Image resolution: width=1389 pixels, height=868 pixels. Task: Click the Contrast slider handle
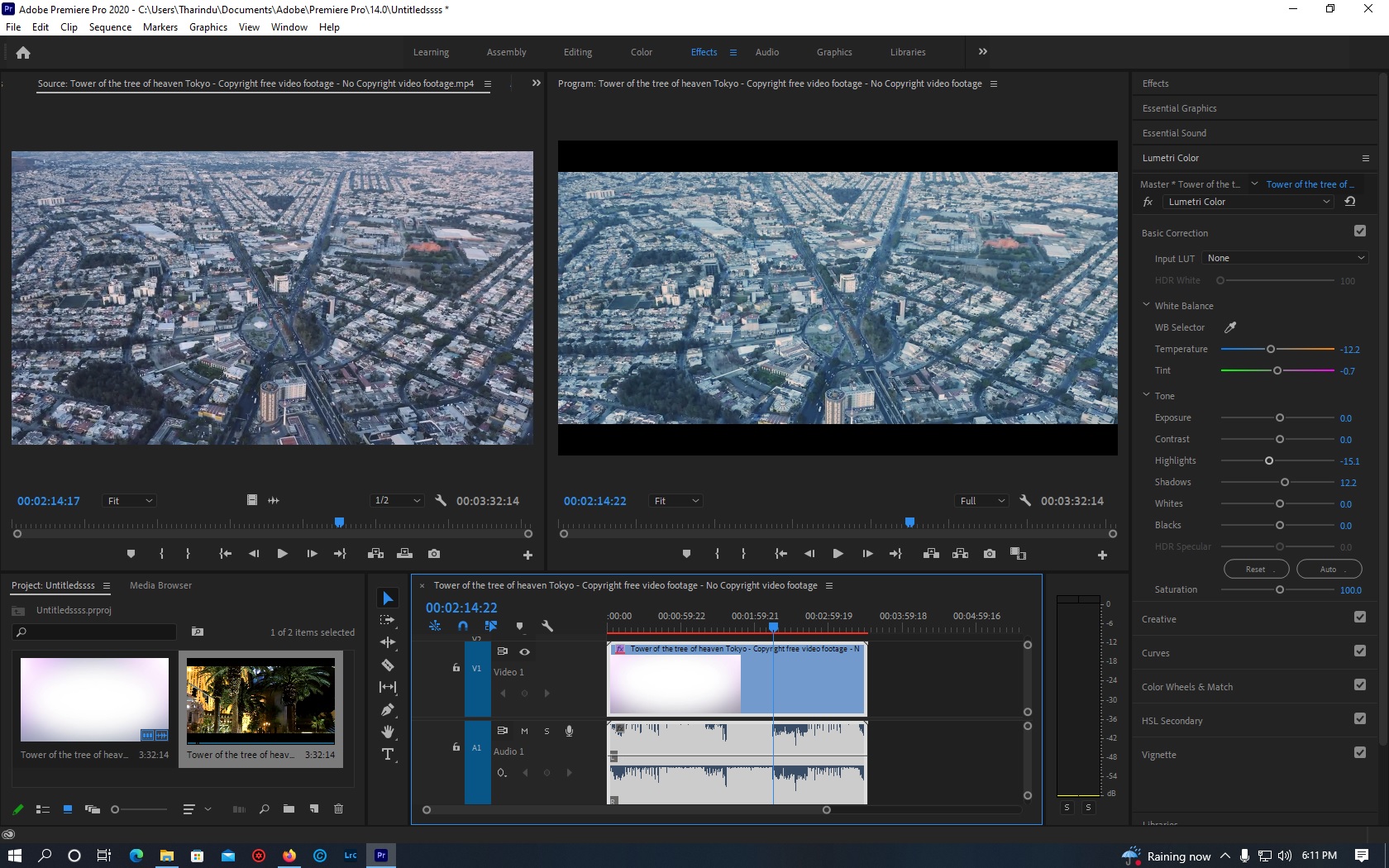(1280, 439)
